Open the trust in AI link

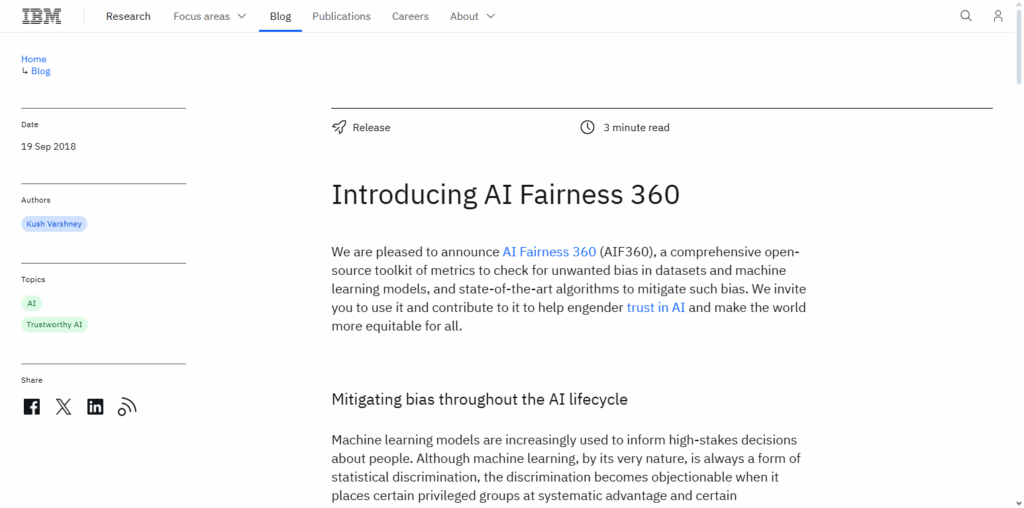[656, 307]
